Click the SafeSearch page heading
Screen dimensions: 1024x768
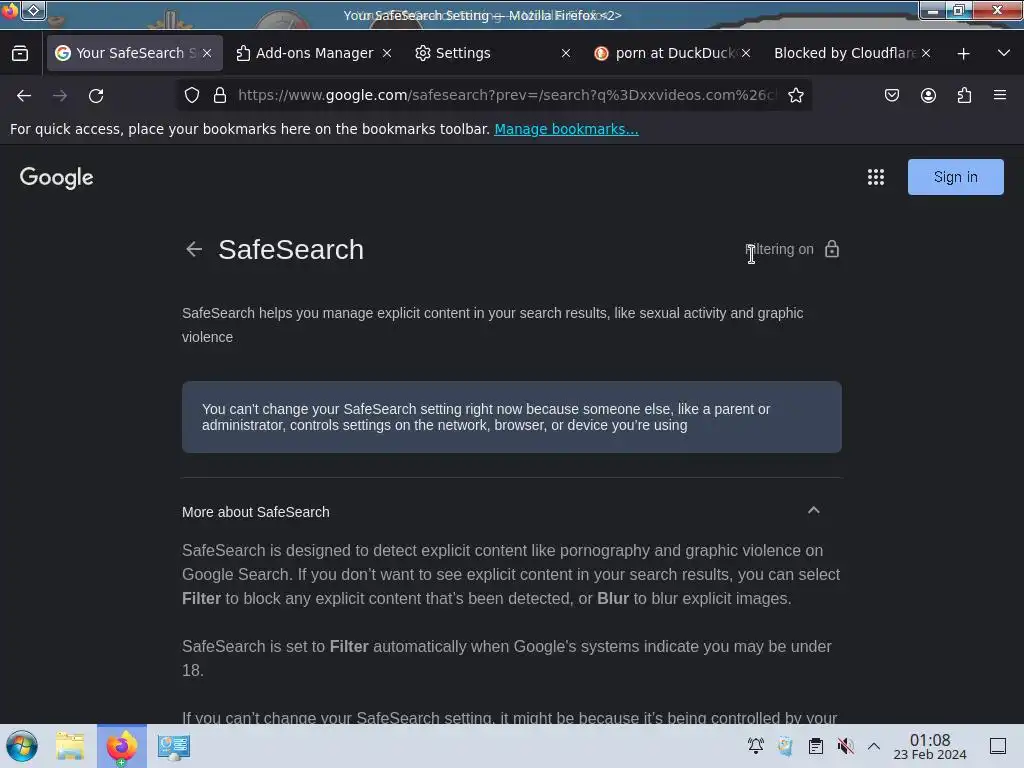(291, 249)
